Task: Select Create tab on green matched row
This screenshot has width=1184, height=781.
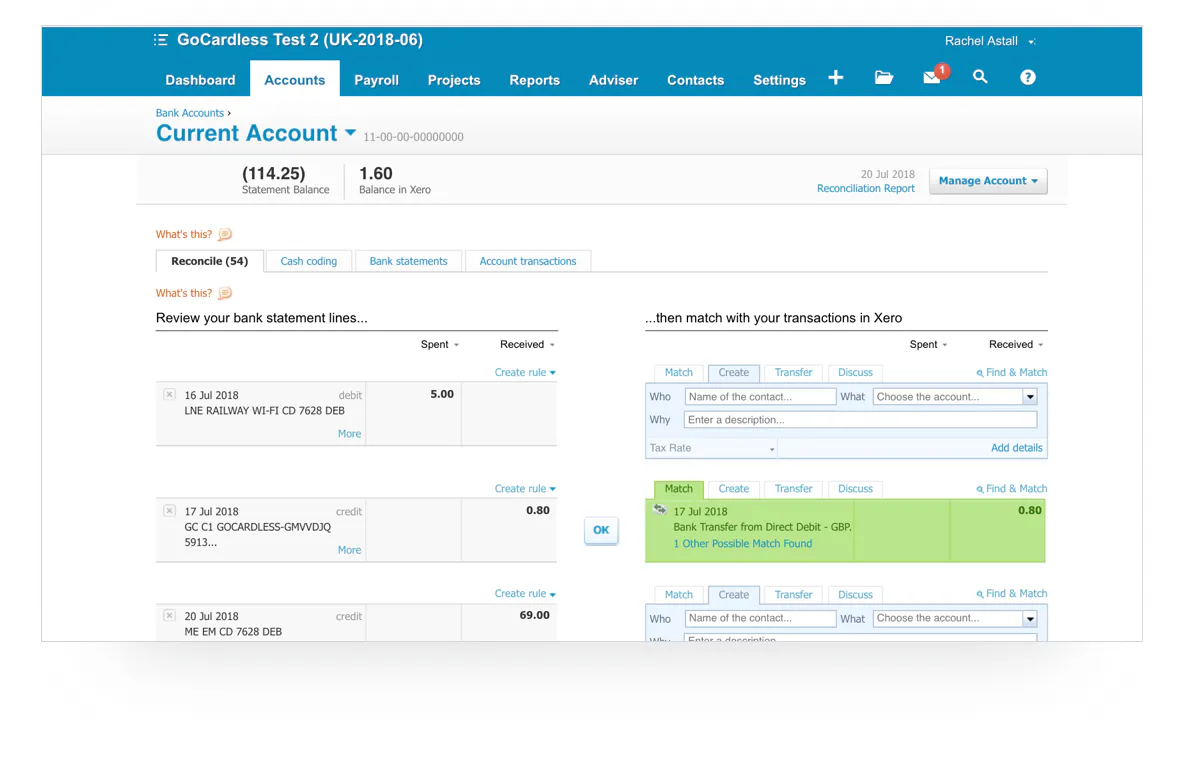Action: click(734, 489)
